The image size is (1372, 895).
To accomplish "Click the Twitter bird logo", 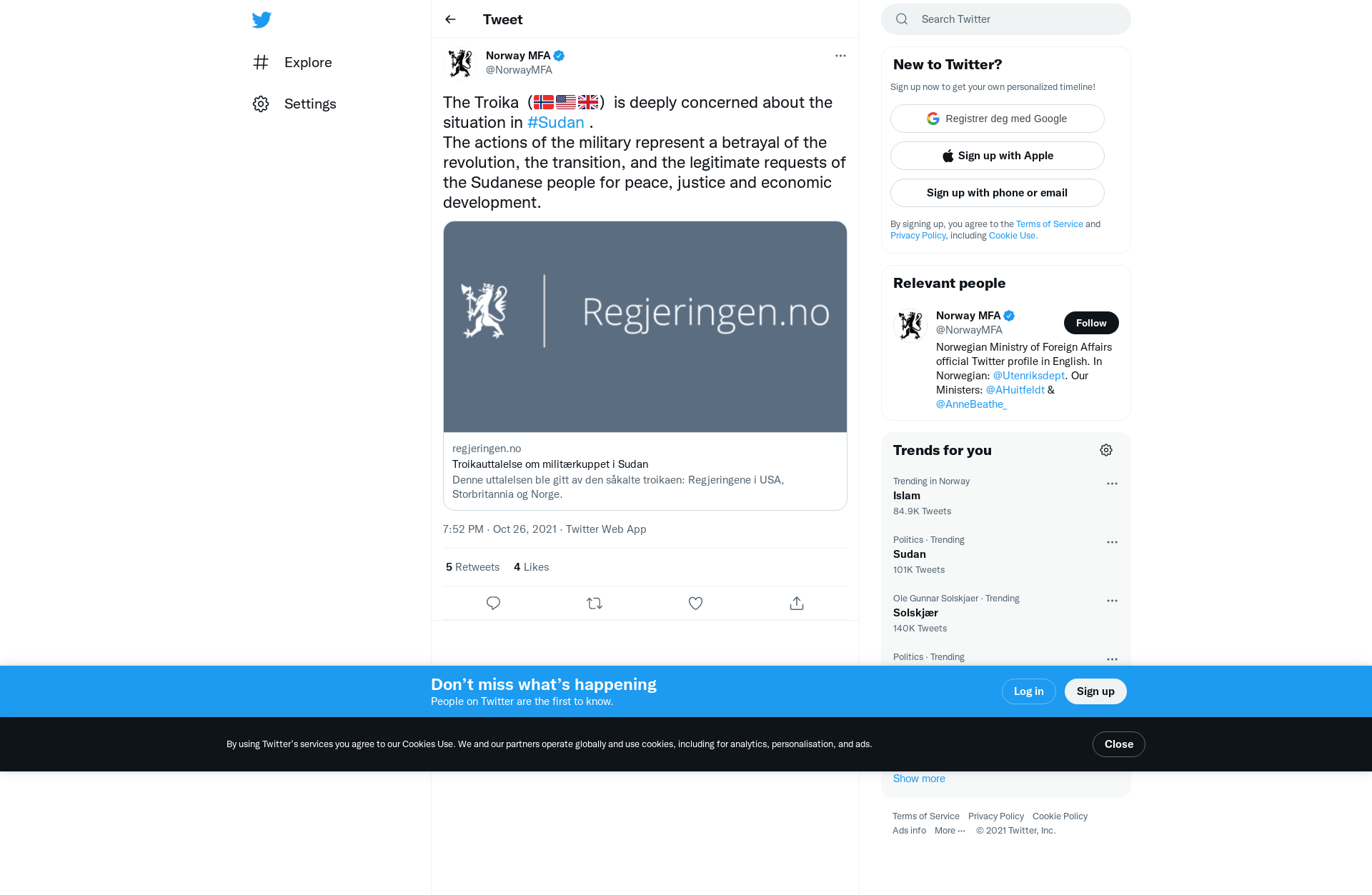I will tap(262, 20).
